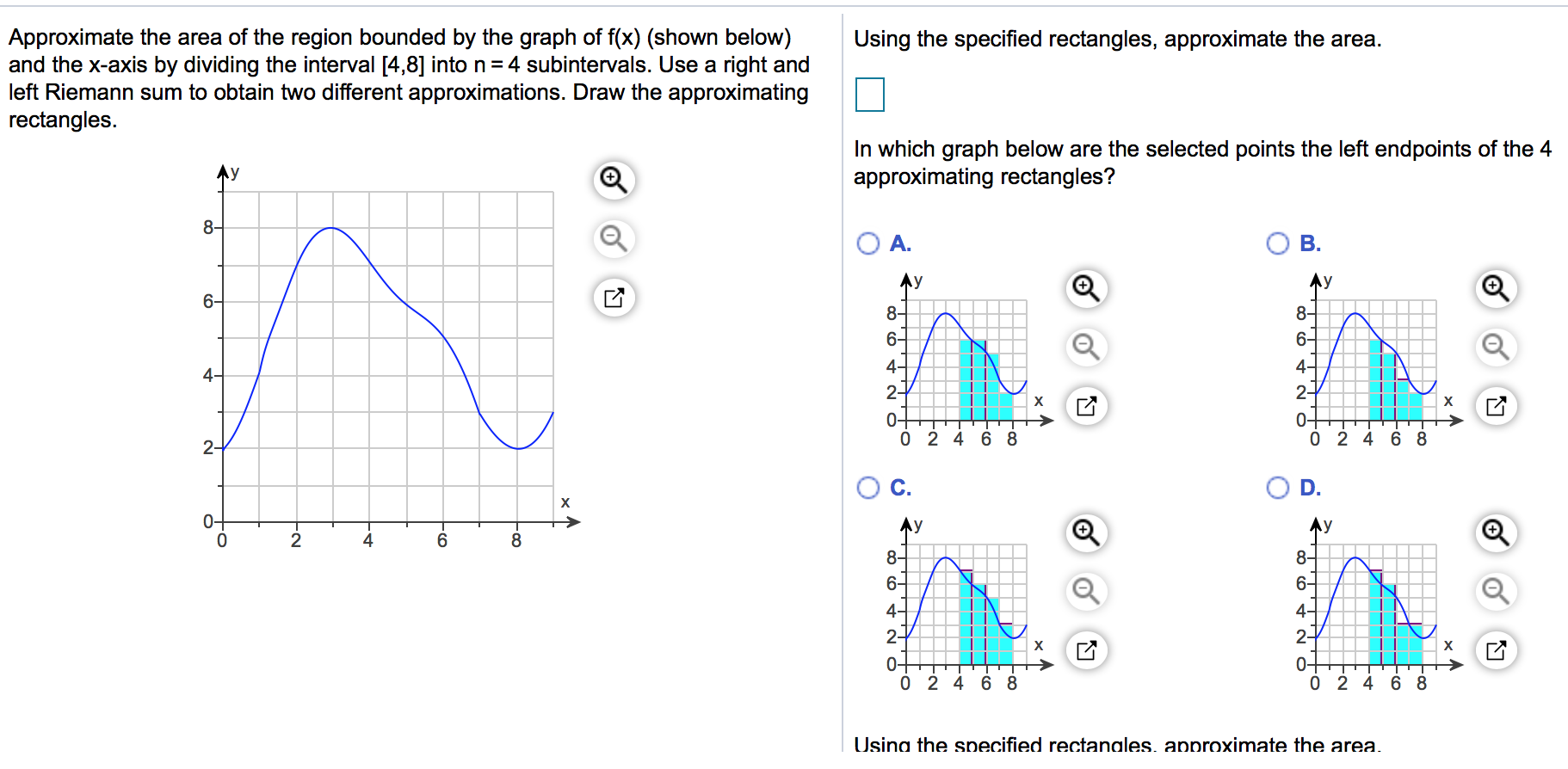Open the main f(x) graph in external window
Viewport: 1568px width, 769px height.
point(612,298)
